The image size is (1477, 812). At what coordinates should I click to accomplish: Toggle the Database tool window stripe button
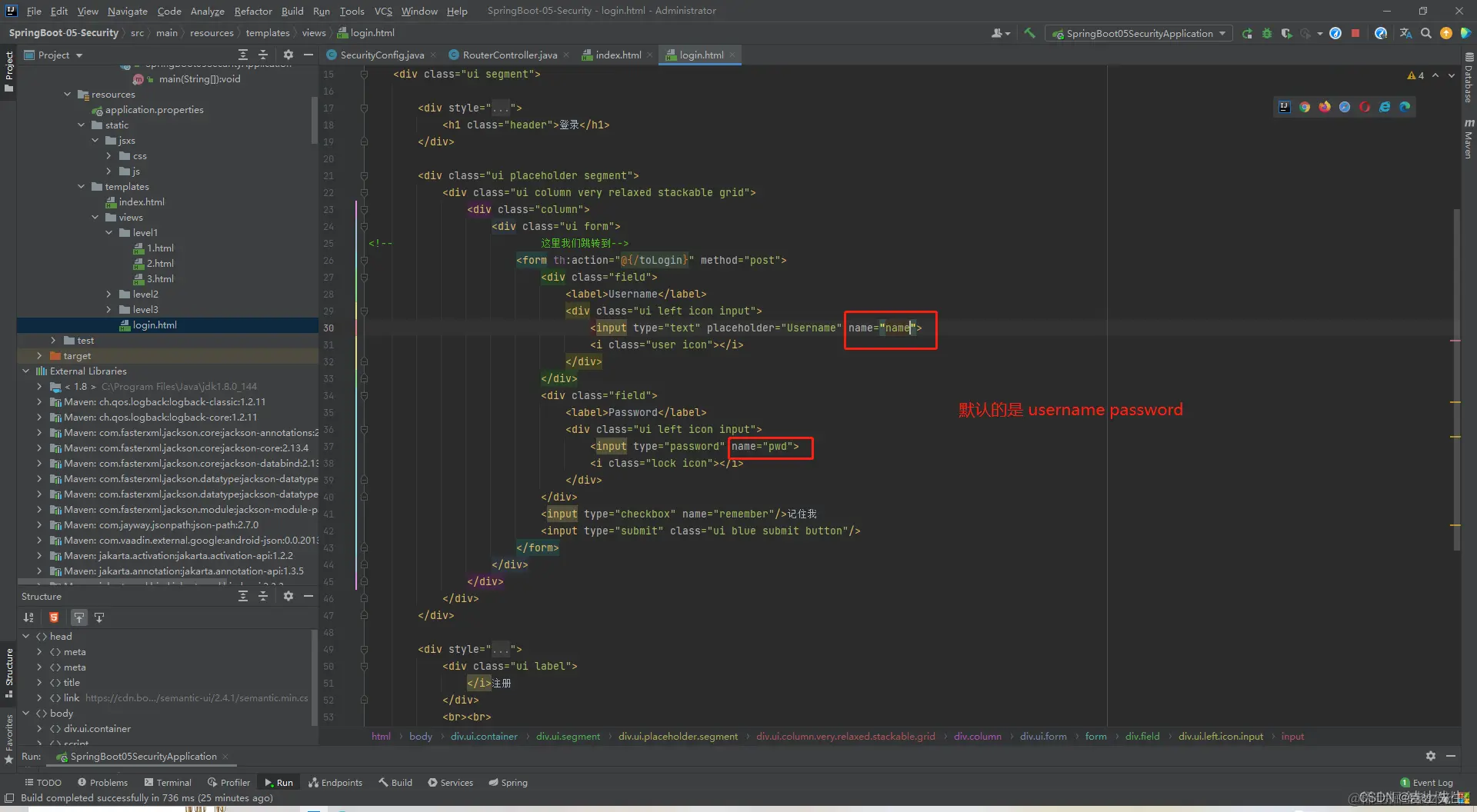click(1469, 77)
